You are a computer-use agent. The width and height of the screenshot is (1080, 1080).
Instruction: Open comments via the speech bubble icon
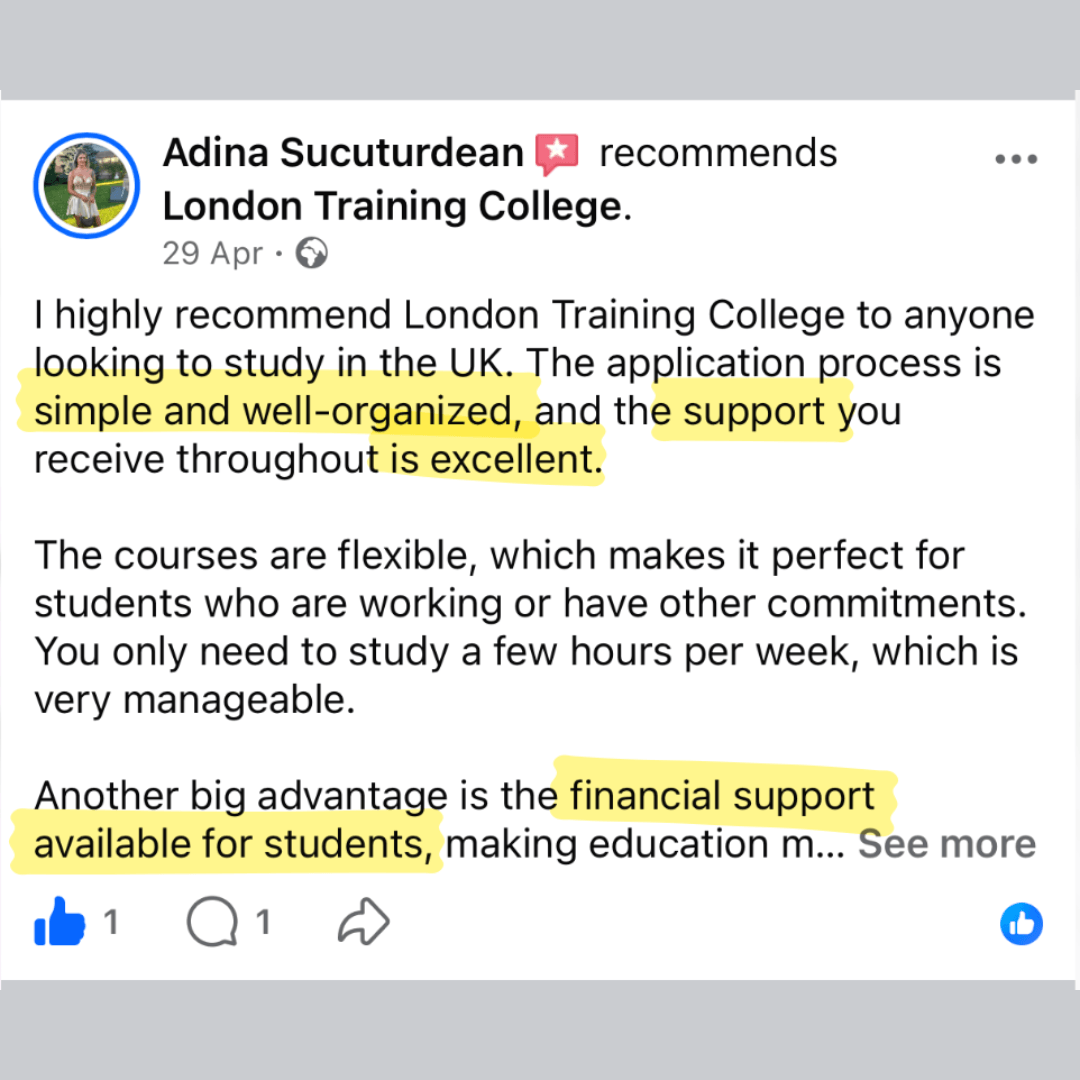[x=212, y=922]
